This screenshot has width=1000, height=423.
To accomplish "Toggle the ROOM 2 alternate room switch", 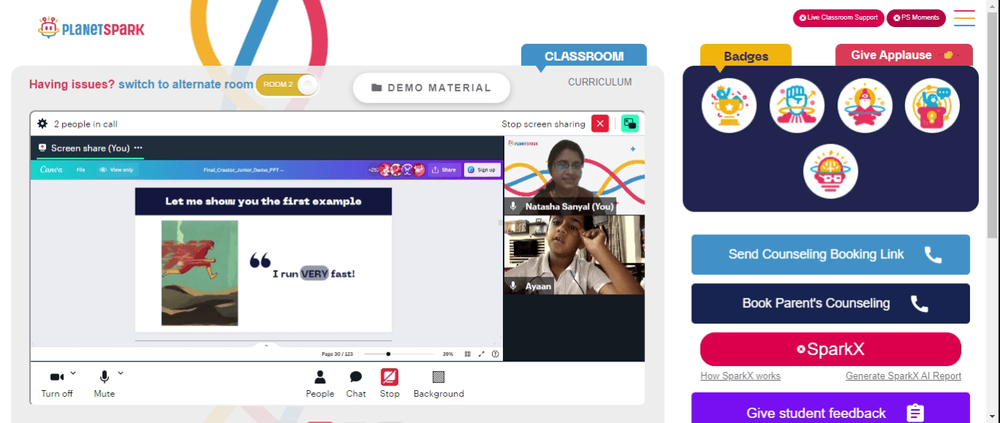I will (286, 85).
